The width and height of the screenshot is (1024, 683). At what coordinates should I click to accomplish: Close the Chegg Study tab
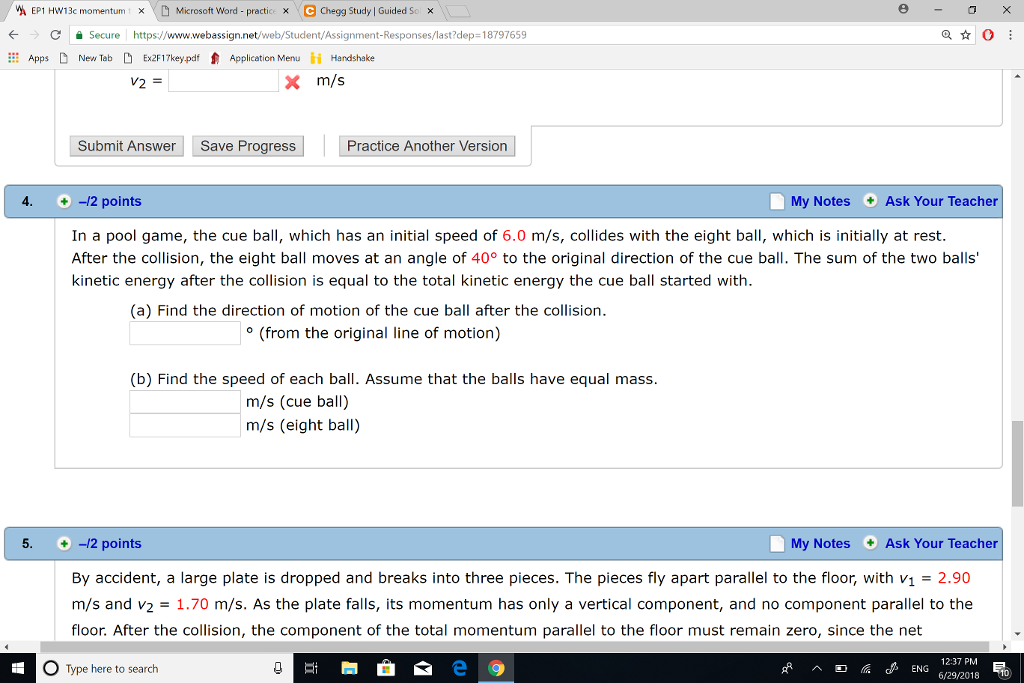(x=430, y=11)
